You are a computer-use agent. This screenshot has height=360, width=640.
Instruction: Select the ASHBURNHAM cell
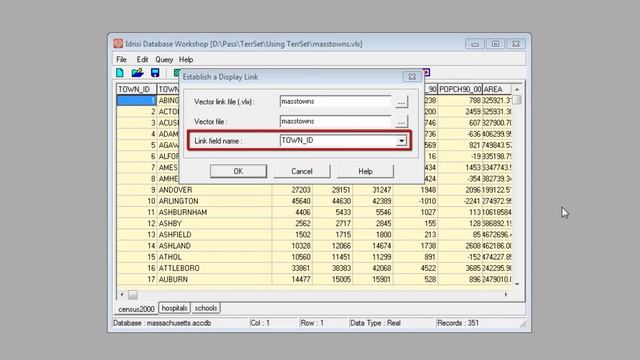pos(214,212)
